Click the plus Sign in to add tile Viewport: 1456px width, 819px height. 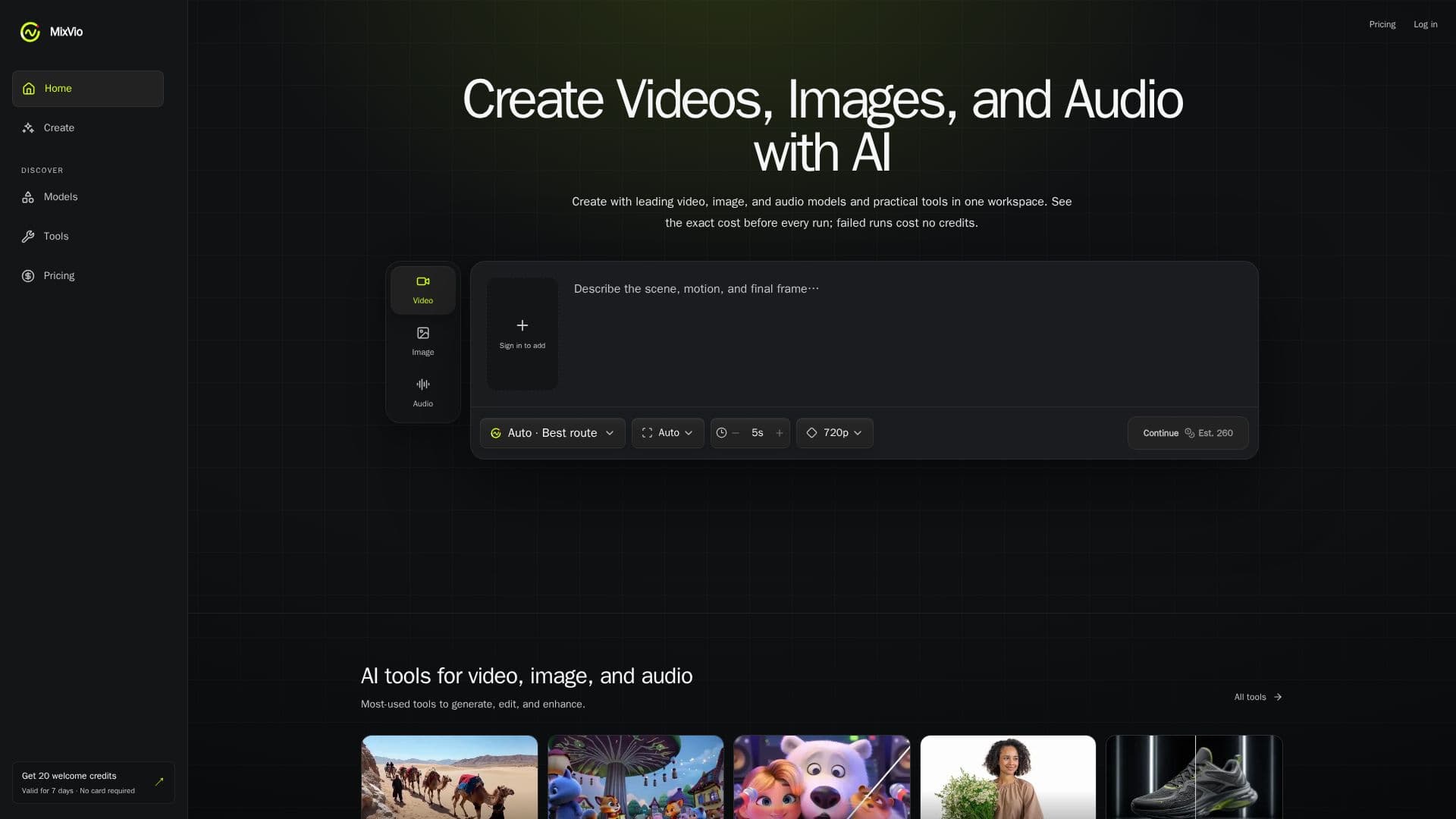(522, 334)
